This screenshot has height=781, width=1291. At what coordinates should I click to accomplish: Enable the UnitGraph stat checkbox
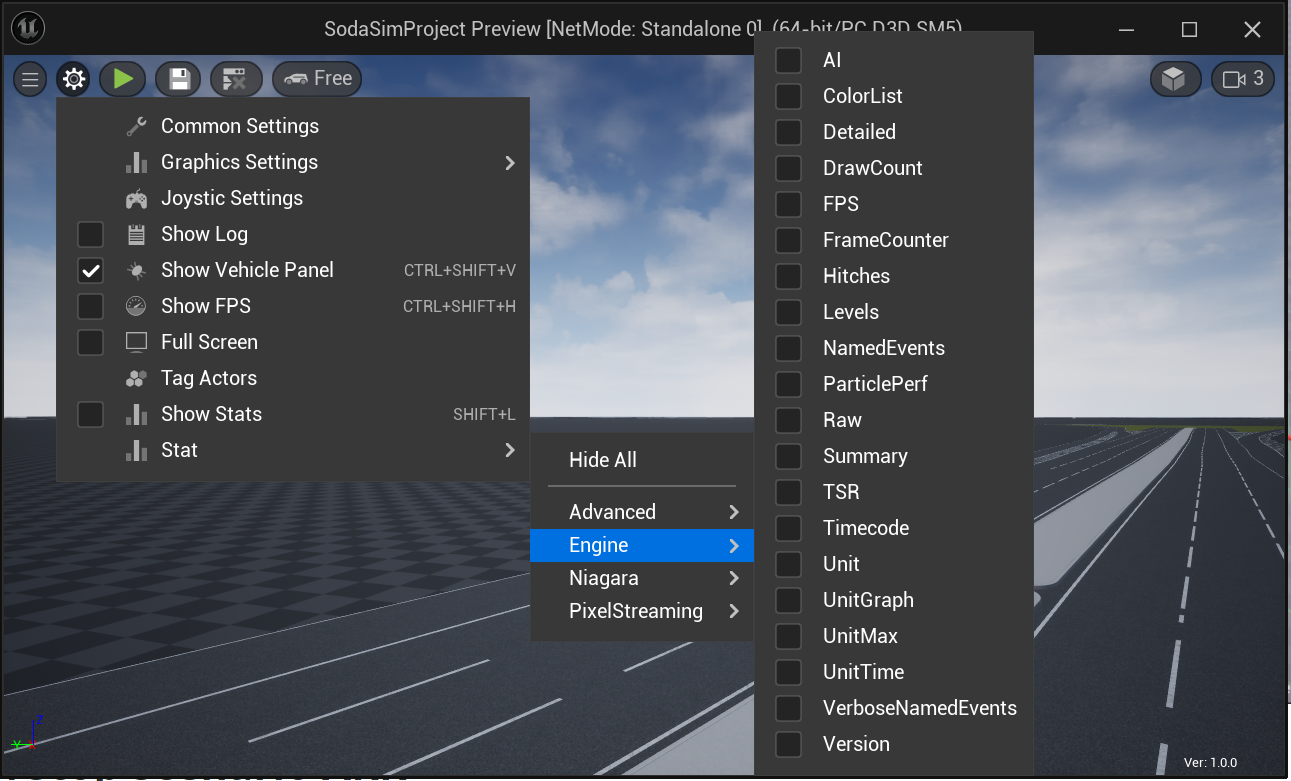[x=789, y=600]
